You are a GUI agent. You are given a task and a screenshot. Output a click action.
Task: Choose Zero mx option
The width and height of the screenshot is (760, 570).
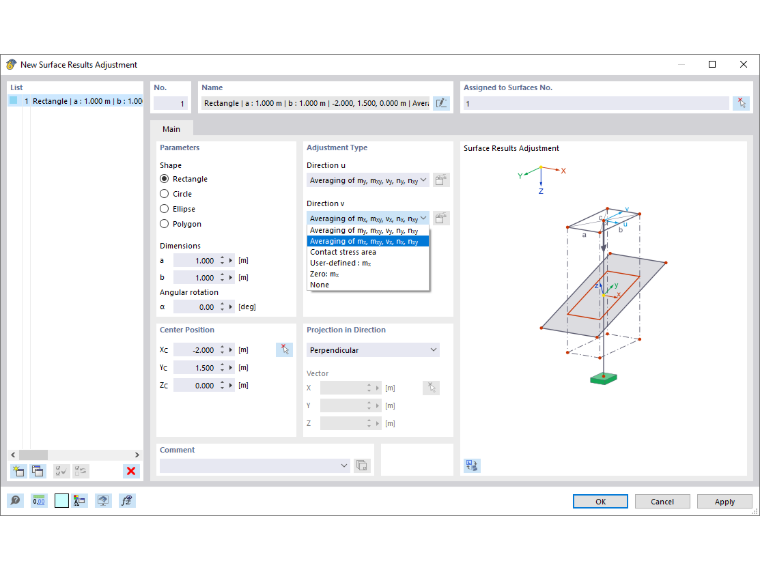[x=368, y=274]
